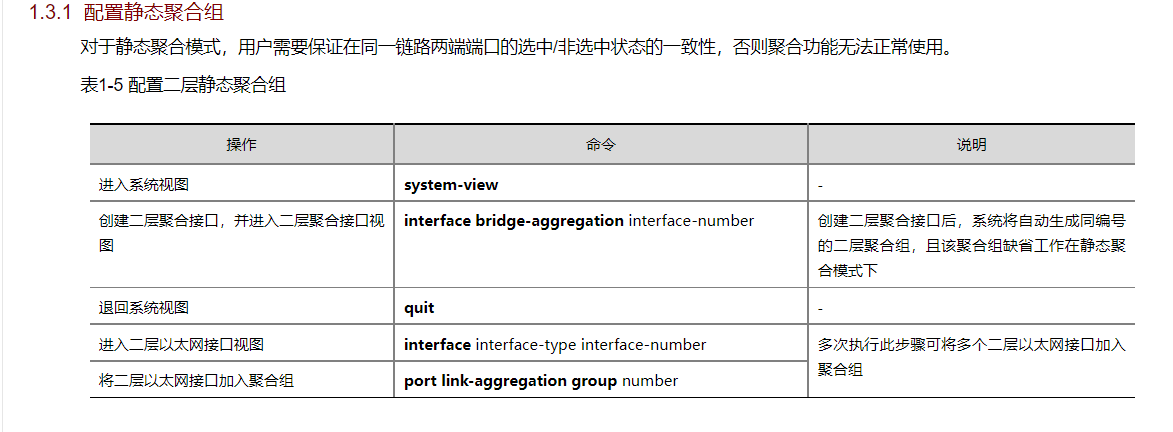
Task: Click the description about 系统将自动生成同编号
Action: [971, 246]
